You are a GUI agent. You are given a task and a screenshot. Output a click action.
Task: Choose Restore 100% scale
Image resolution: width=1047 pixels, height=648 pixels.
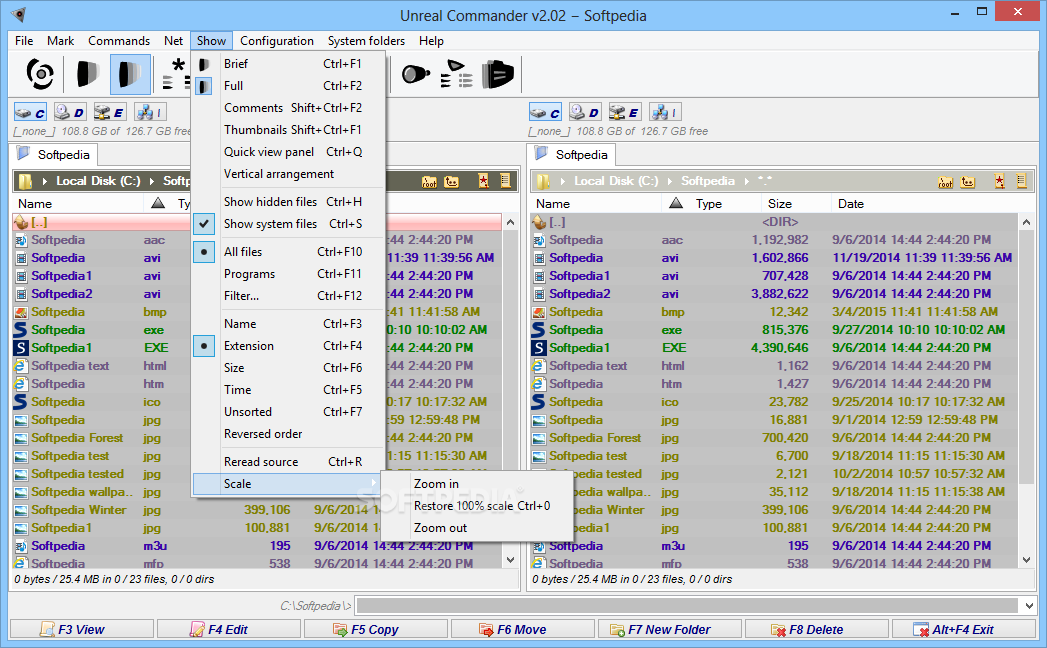point(477,506)
